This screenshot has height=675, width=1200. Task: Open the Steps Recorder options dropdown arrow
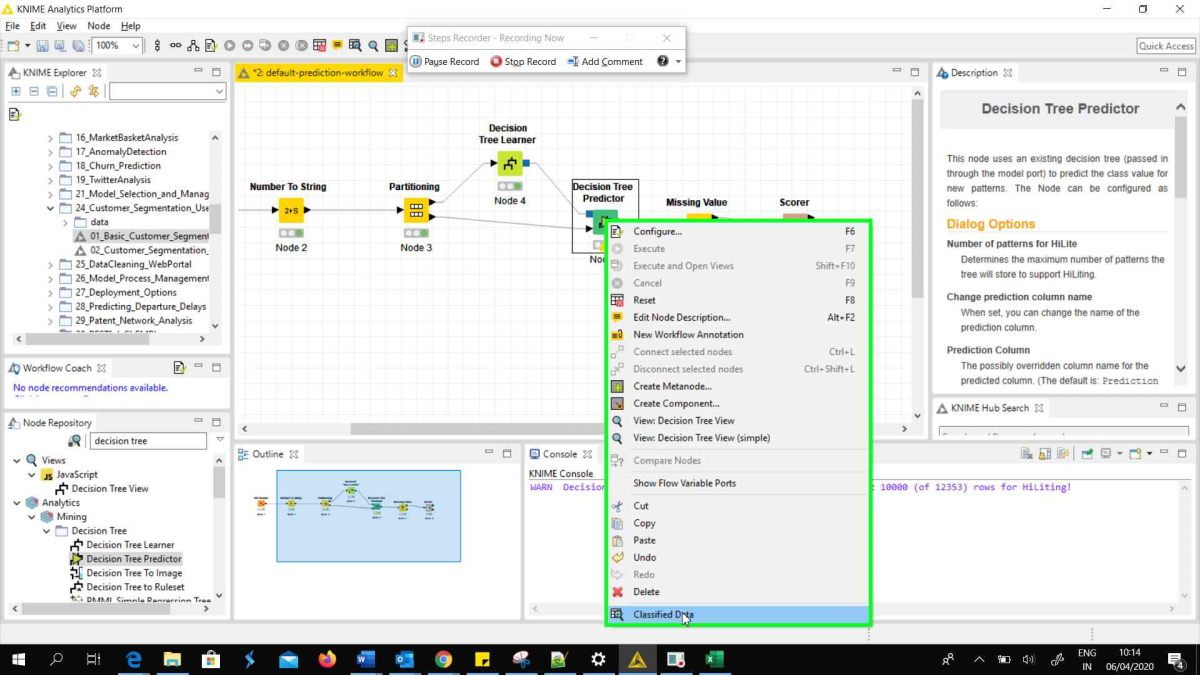(679, 62)
